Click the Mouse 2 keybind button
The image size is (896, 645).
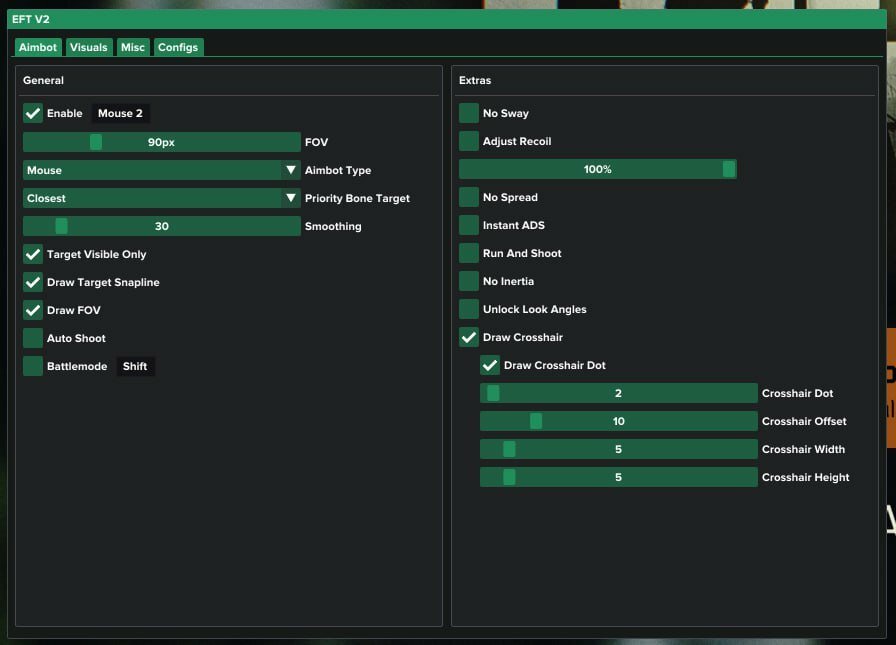click(120, 113)
